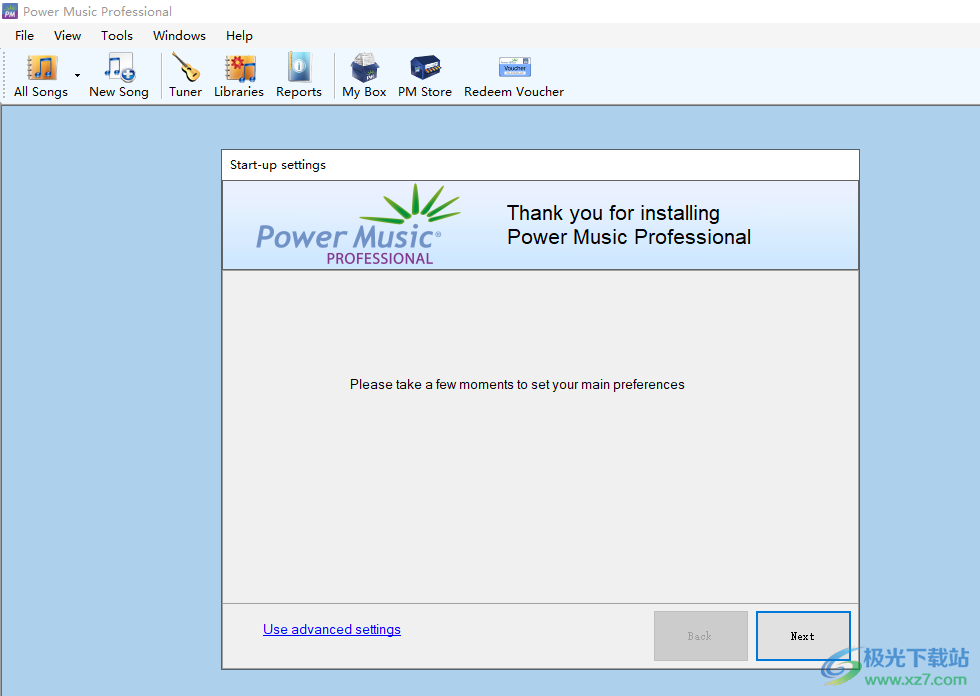Visit the PM Store

425,76
